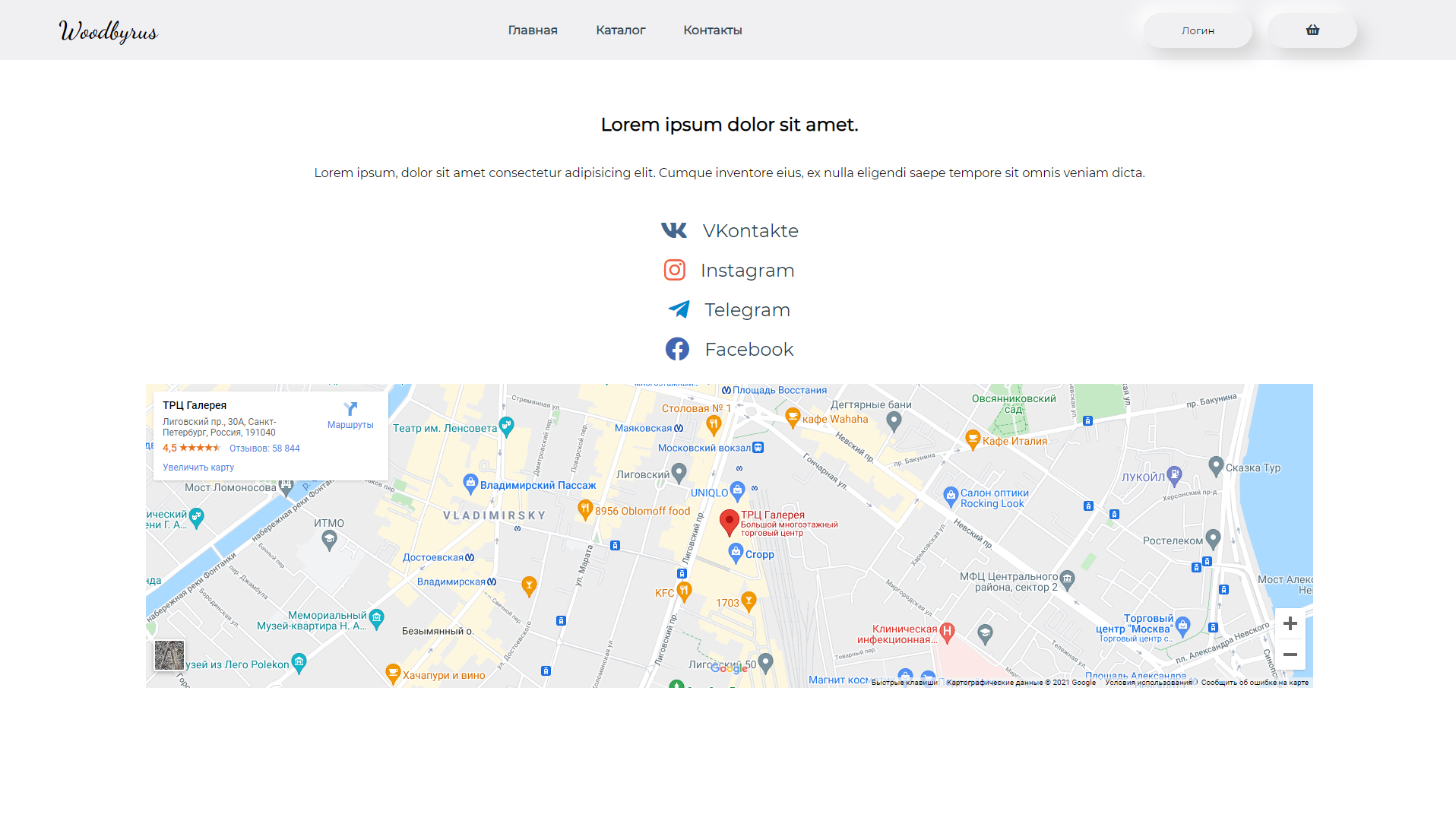Click the Кафе Италия marker

coord(973,439)
